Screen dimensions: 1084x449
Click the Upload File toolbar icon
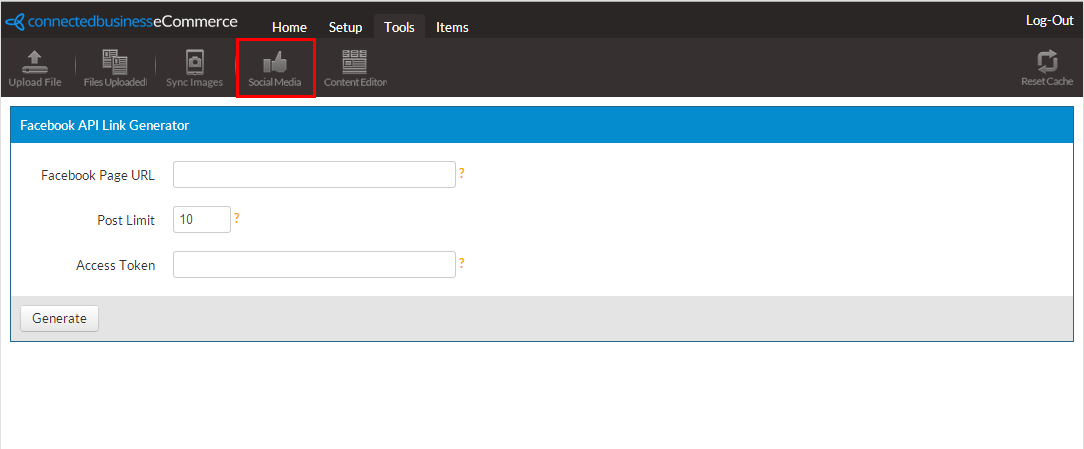pos(35,68)
